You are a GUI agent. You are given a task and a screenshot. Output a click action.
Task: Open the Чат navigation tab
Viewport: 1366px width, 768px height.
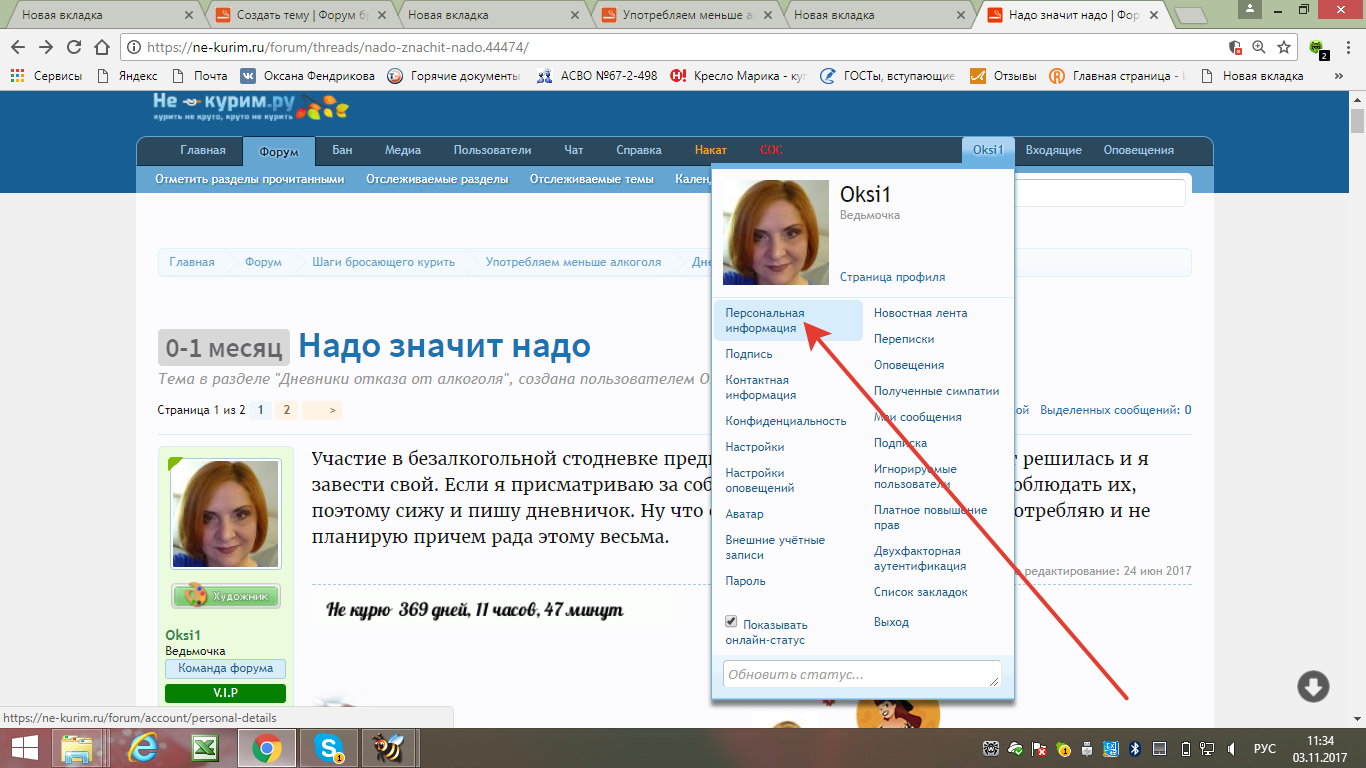tap(573, 150)
